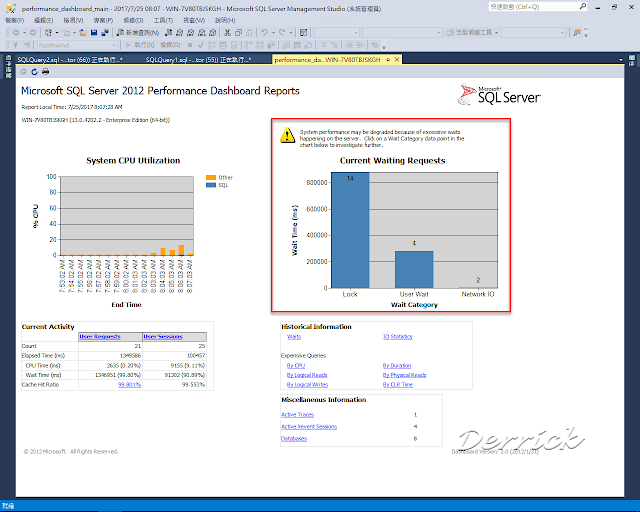This screenshot has height=512, width=640.
Task: Click the 新增查詢 new query button
Action: (x=138, y=33)
